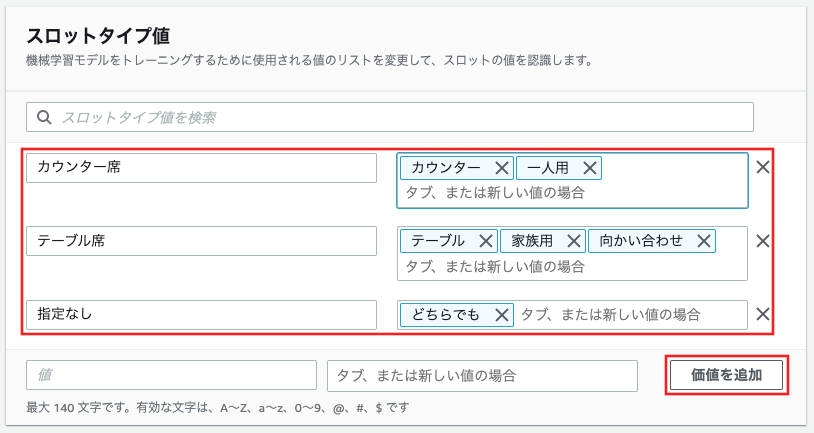Delete the 指定なし slot value row

(763, 314)
